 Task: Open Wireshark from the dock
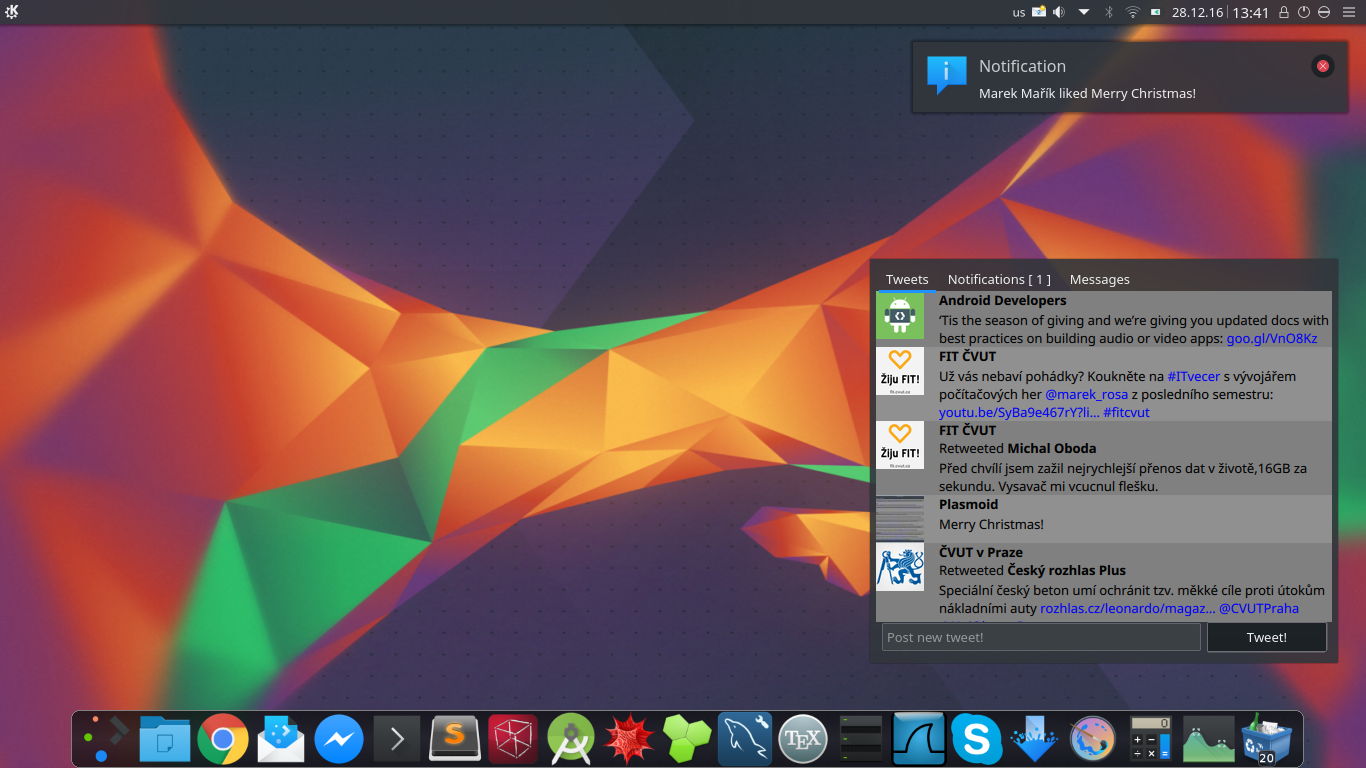click(x=918, y=738)
